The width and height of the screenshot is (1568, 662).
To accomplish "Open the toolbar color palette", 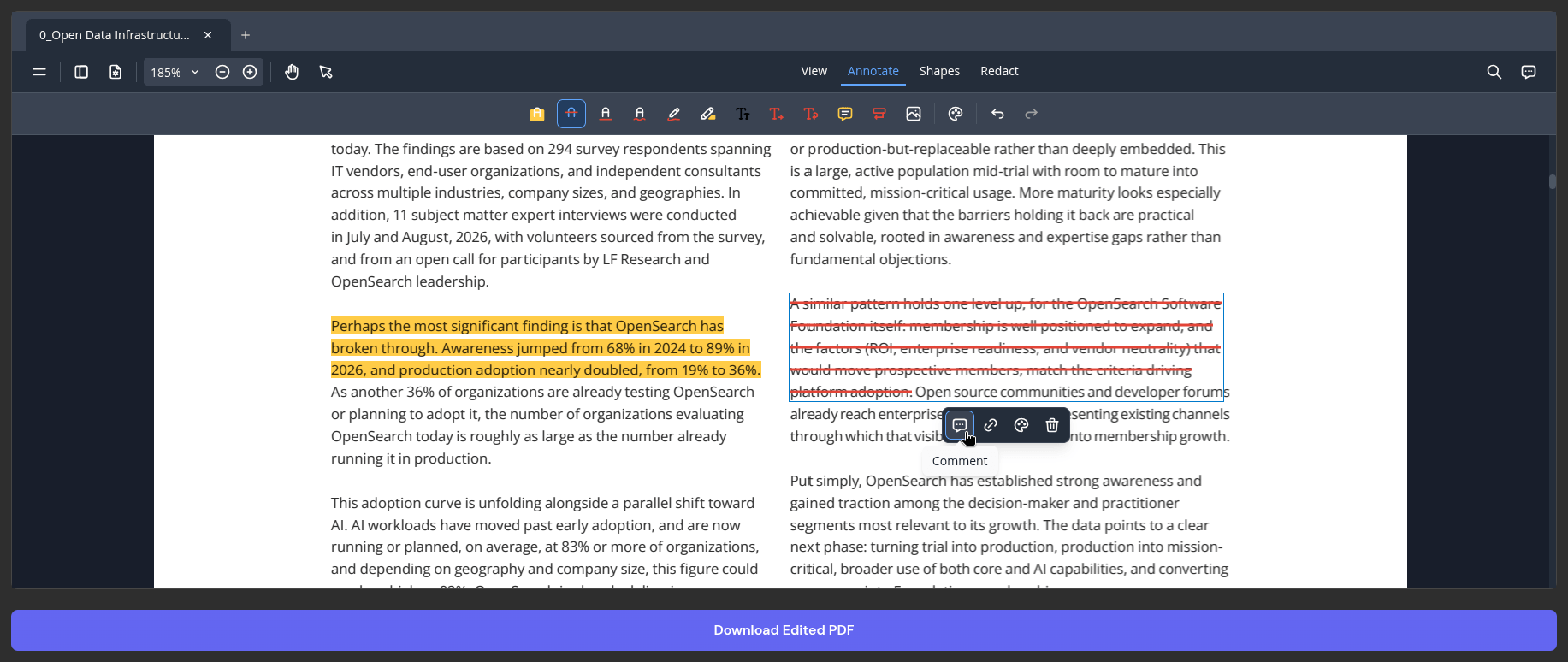I will (x=956, y=114).
